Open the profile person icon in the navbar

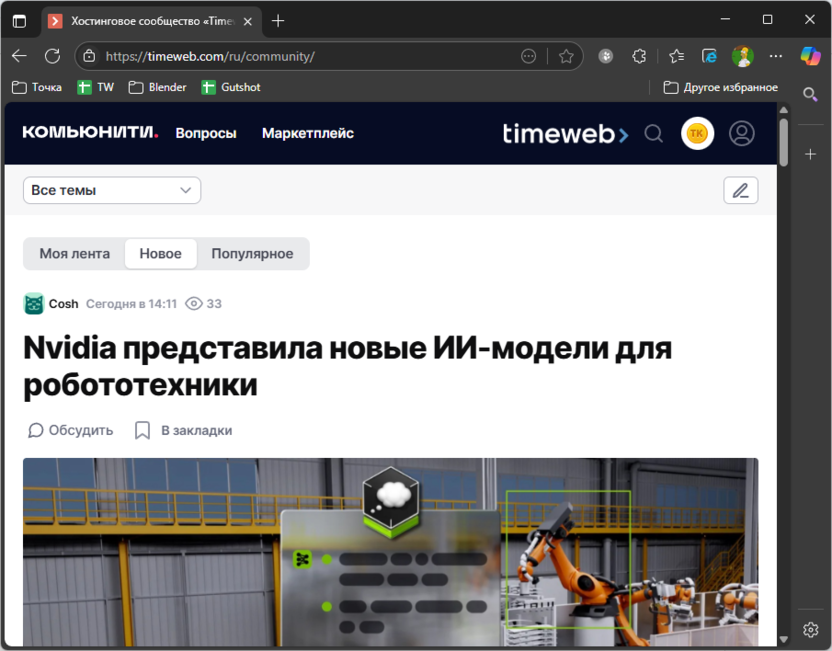click(741, 133)
